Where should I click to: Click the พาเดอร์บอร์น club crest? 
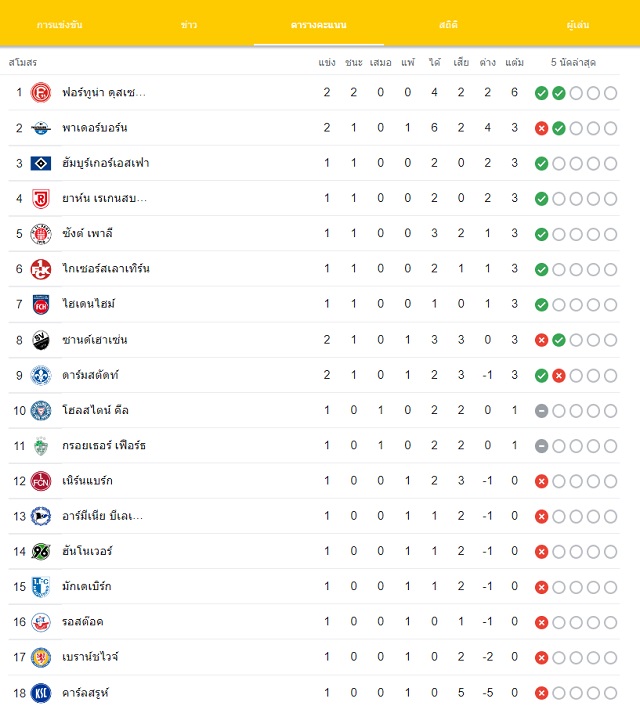(40, 128)
